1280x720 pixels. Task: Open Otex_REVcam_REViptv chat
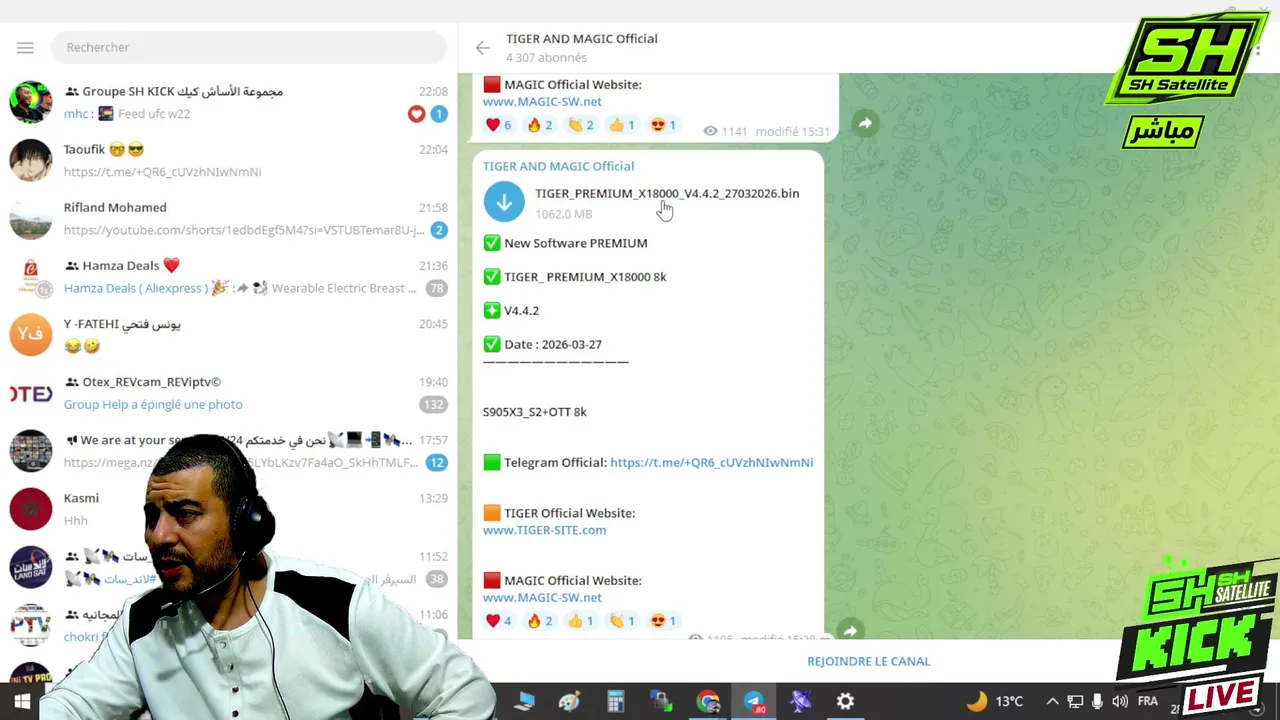(x=229, y=392)
